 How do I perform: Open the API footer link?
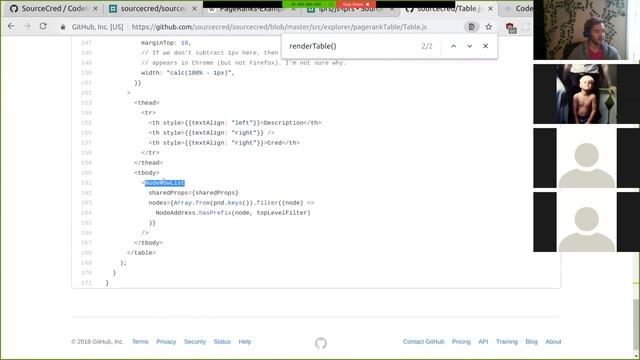click(483, 342)
